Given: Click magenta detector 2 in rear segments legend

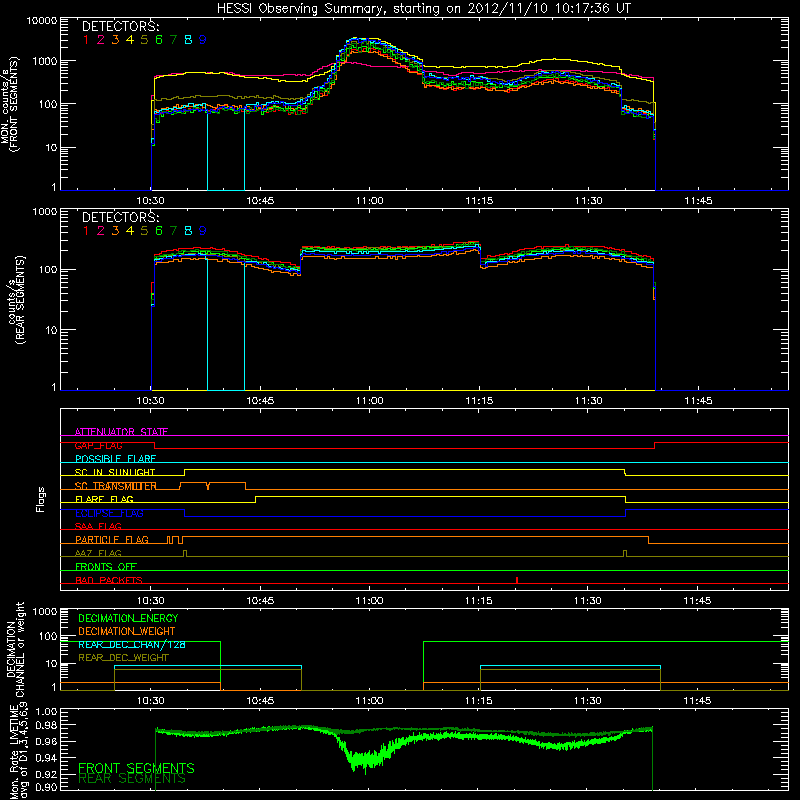Looking at the screenshot, I should 101,231.
